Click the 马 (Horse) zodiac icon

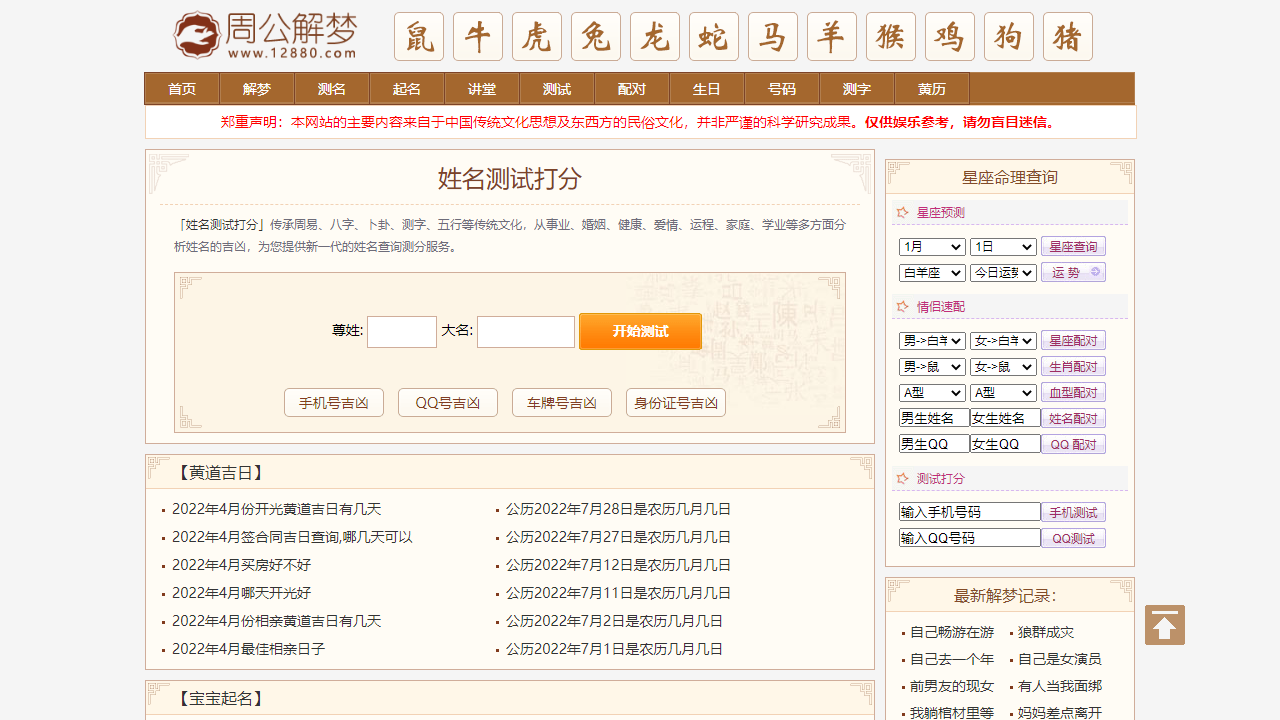click(x=772, y=36)
